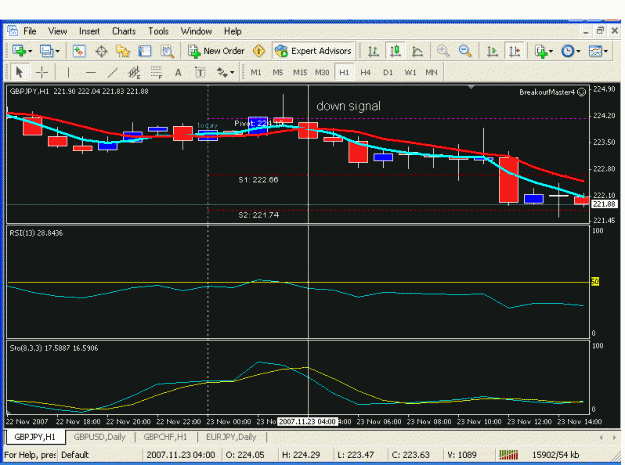
Task: Switch to M15 timeframe
Action: tap(300, 73)
